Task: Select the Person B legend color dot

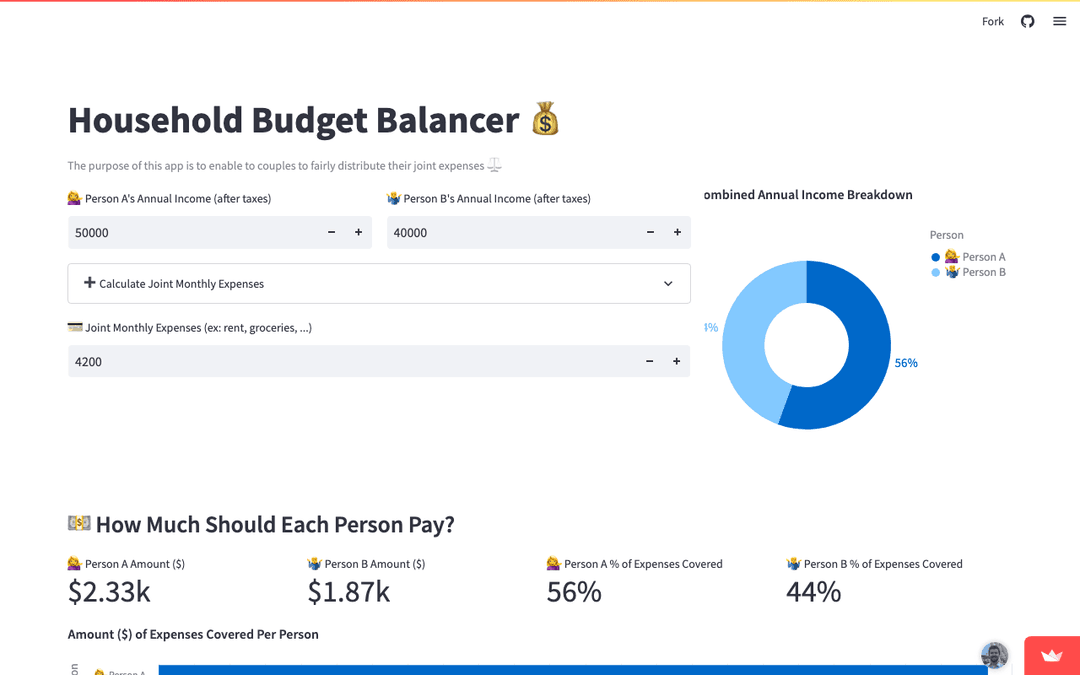Action: [935, 272]
